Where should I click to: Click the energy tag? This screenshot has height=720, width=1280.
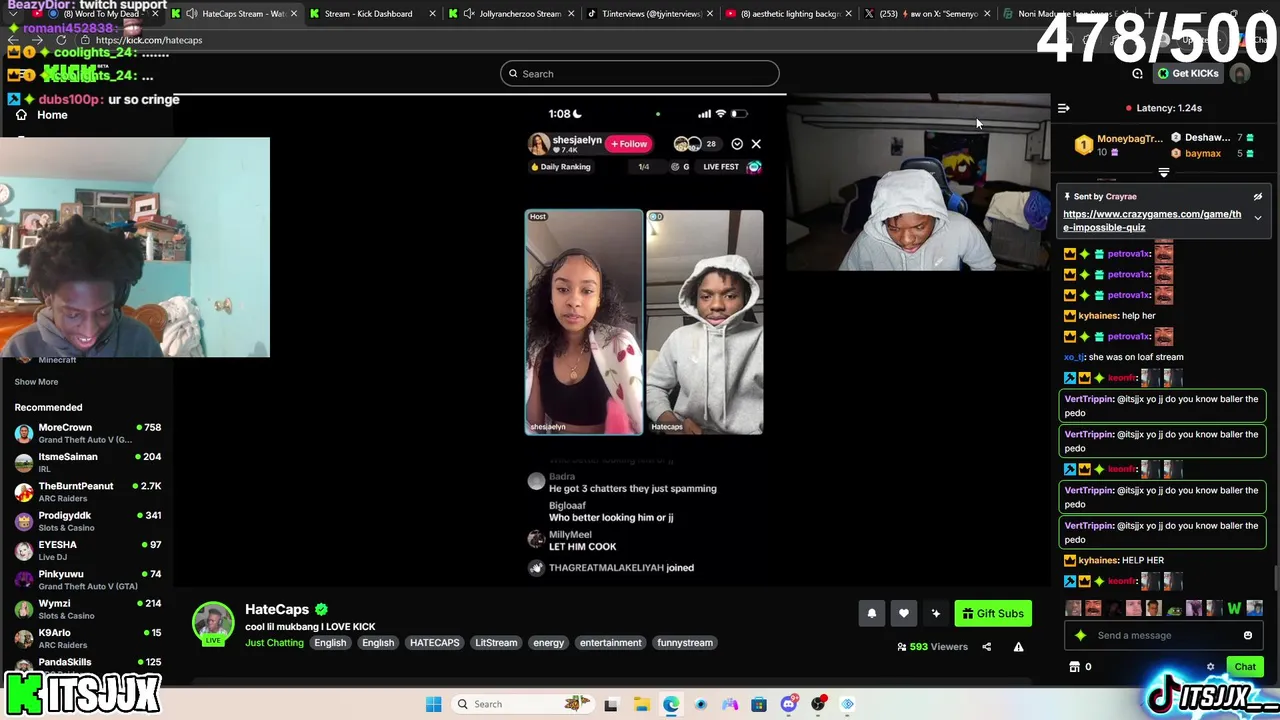click(x=548, y=643)
